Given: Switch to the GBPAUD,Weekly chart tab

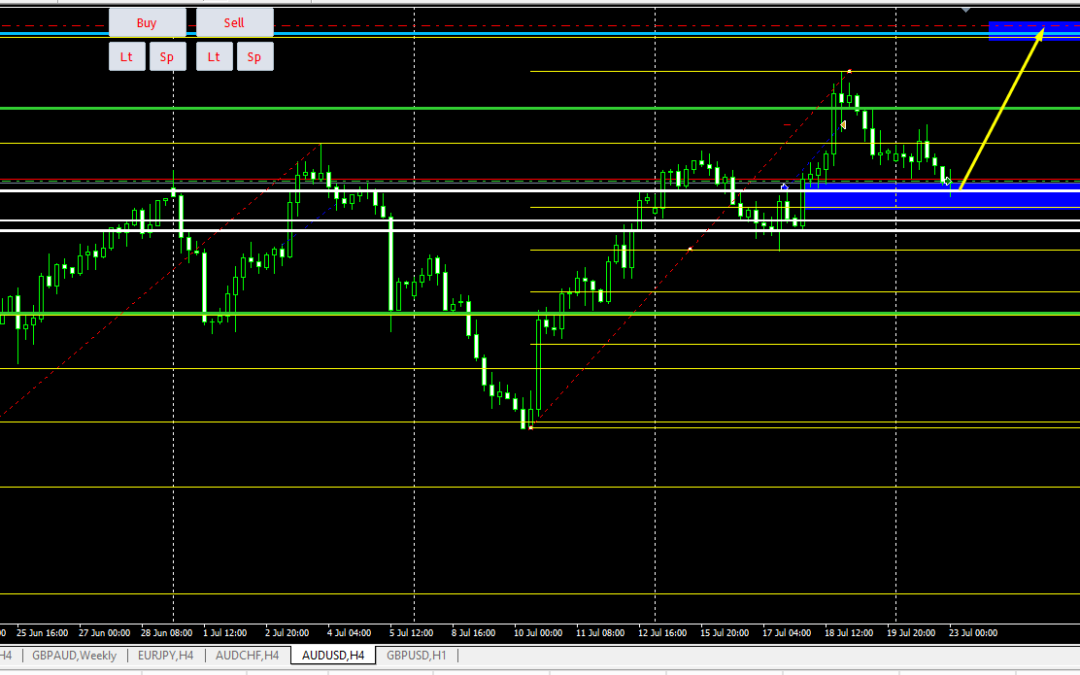Looking at the screenshot, I should (x=74, y=656).
